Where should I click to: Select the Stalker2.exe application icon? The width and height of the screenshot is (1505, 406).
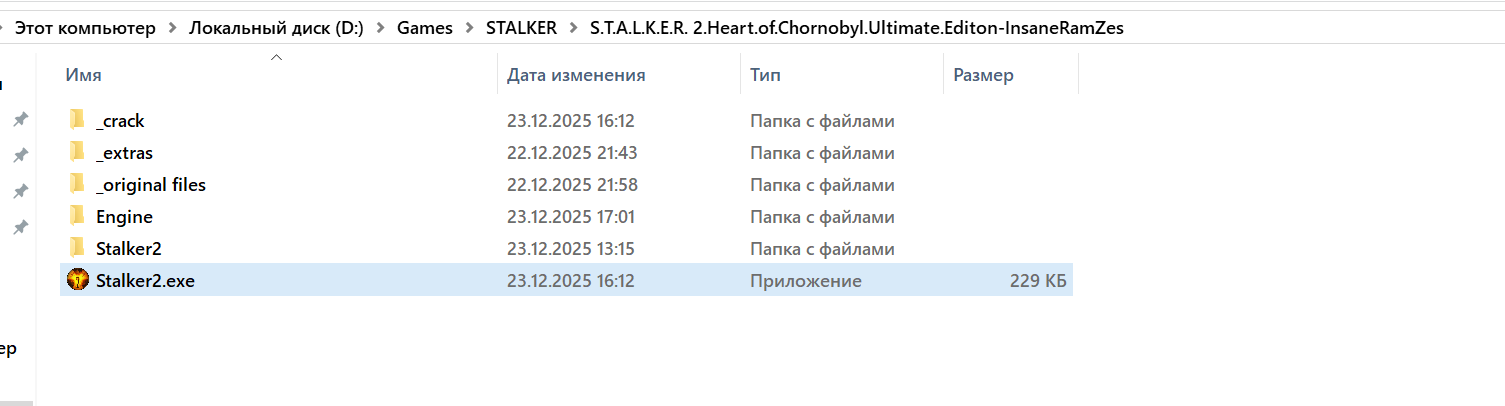(x=77, y=281)
